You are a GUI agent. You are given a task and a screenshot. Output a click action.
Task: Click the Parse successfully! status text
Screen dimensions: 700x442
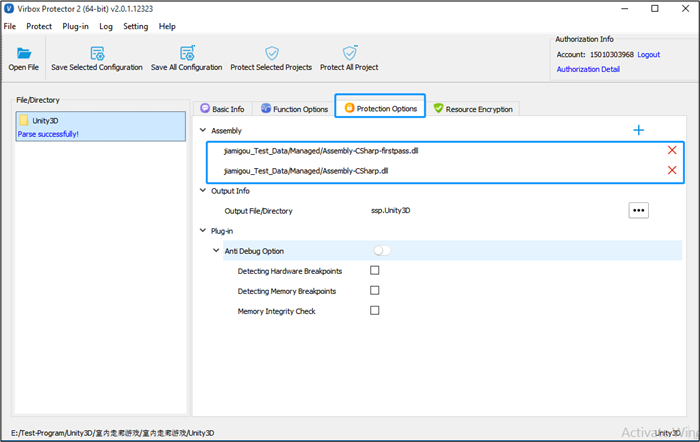pyautogui.click(x=48, y=134)
